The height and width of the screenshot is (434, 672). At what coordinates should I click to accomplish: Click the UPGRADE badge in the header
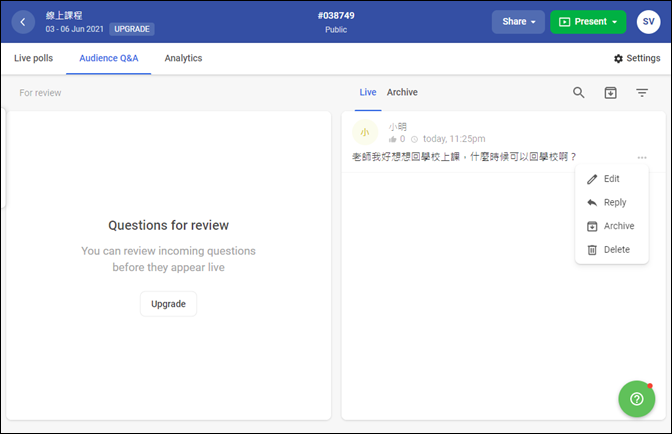pos(132,29)
